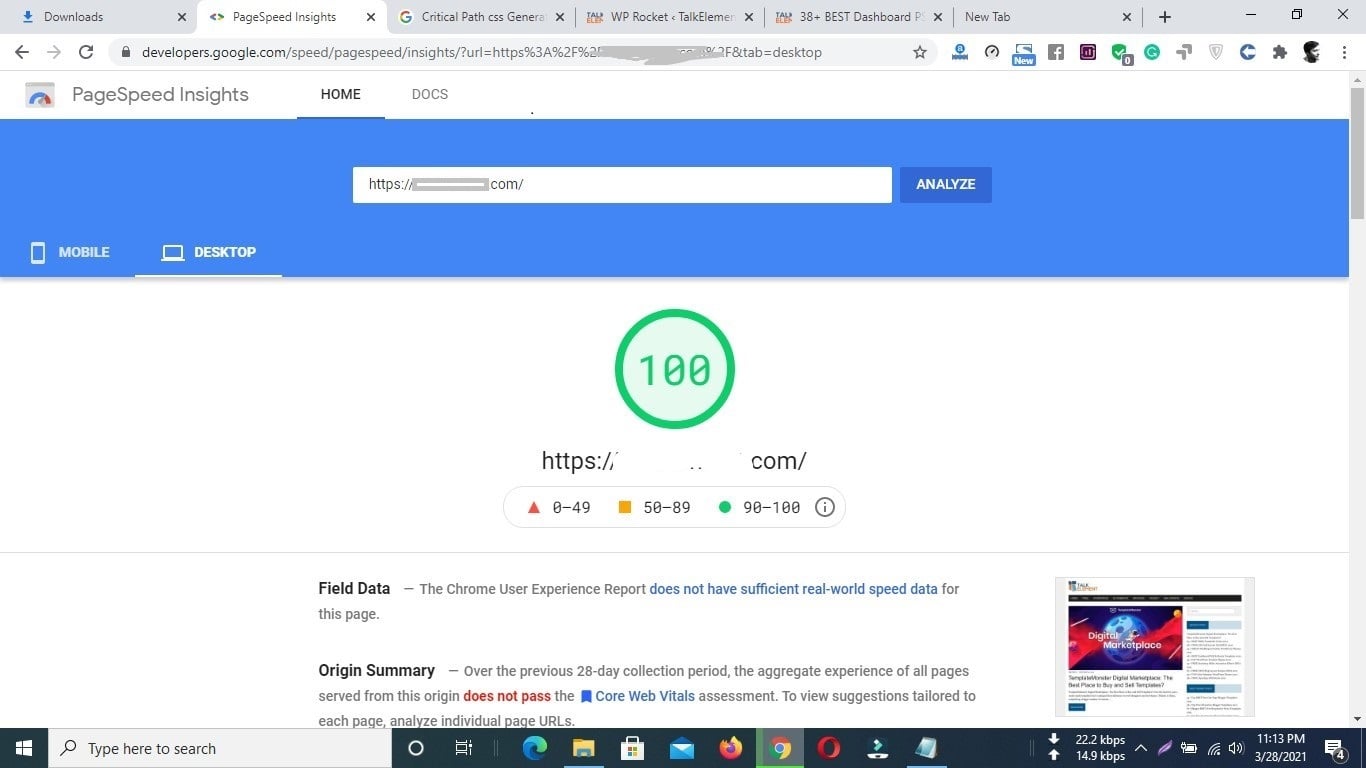Bookmark this page with the star icon

[919, 52]
